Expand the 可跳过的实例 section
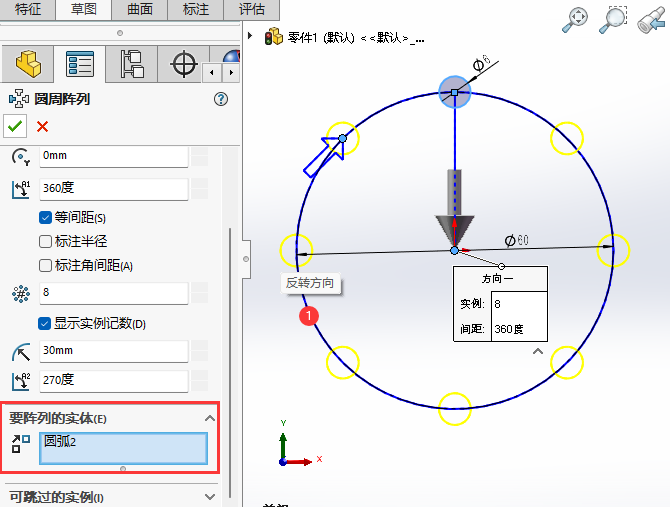The height and width of the screenshot is (507, 670). tap(210, 497)
